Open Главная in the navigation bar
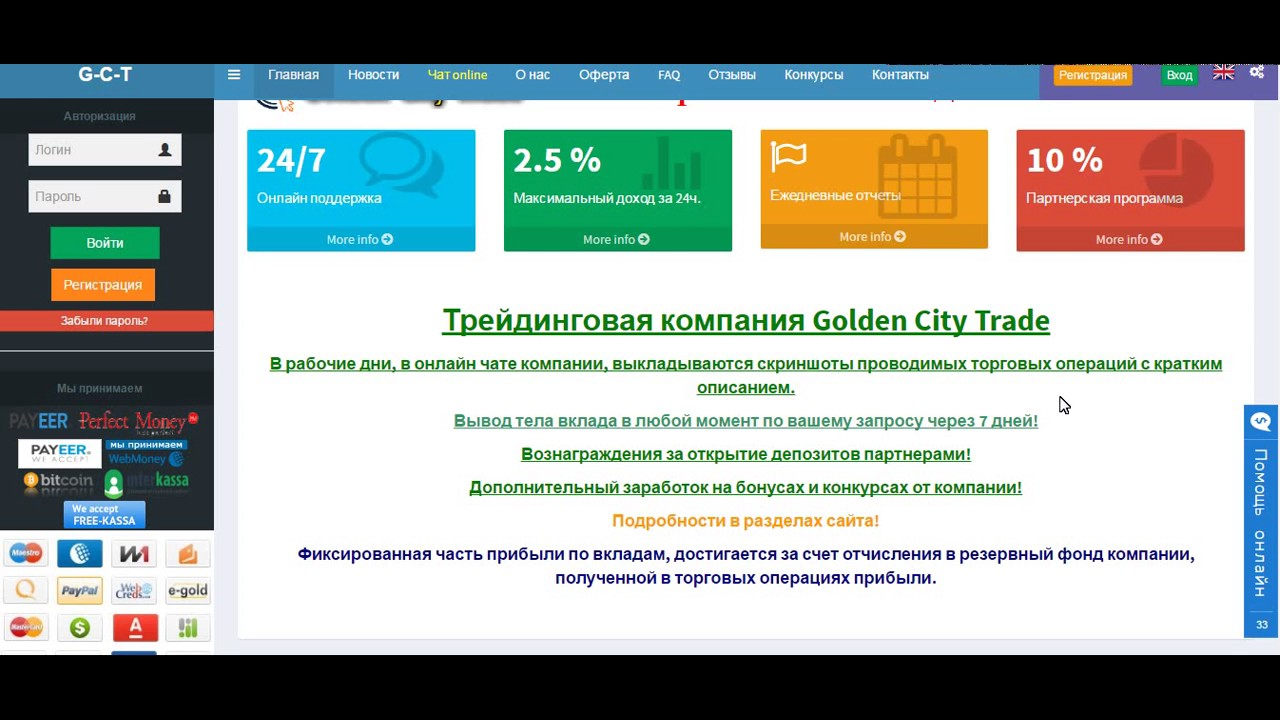 [293, 75]
